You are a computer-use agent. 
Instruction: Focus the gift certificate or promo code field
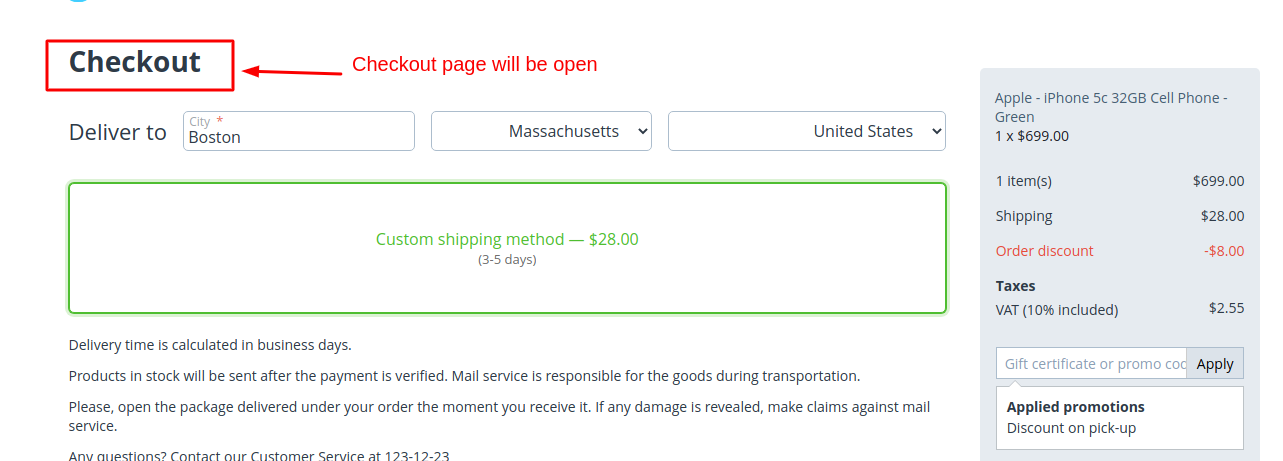[1091, 364]
